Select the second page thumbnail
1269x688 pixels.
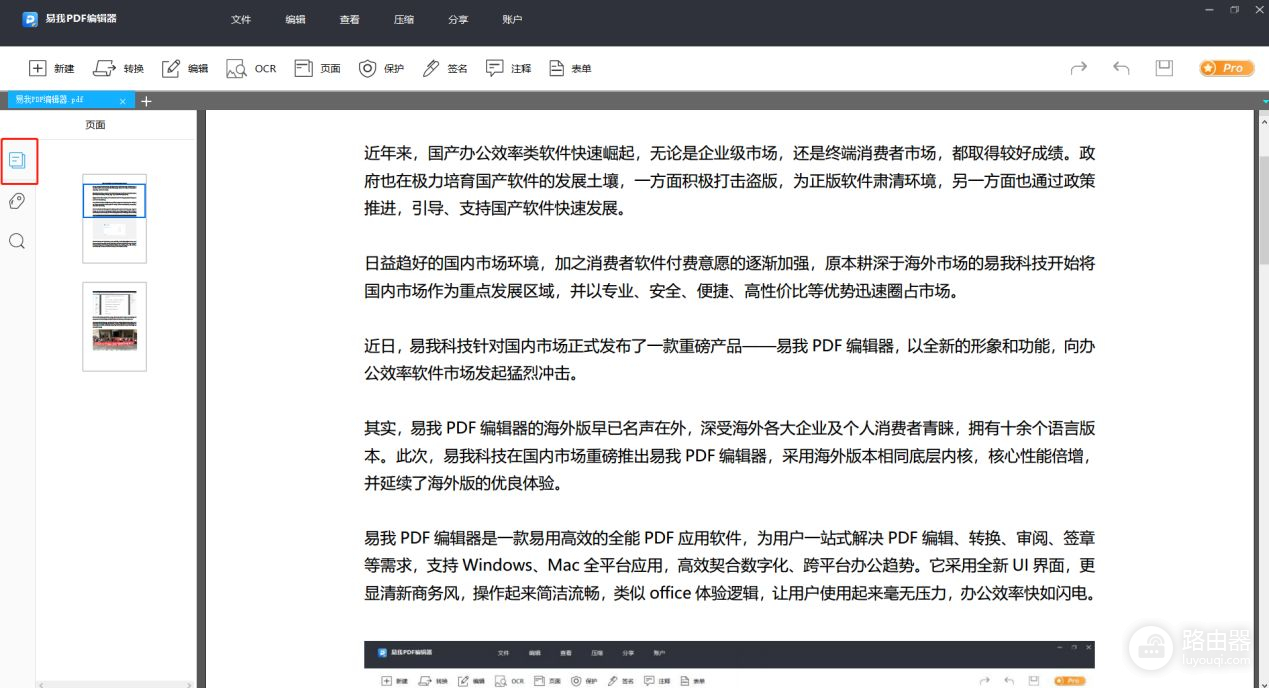[114, 326]
